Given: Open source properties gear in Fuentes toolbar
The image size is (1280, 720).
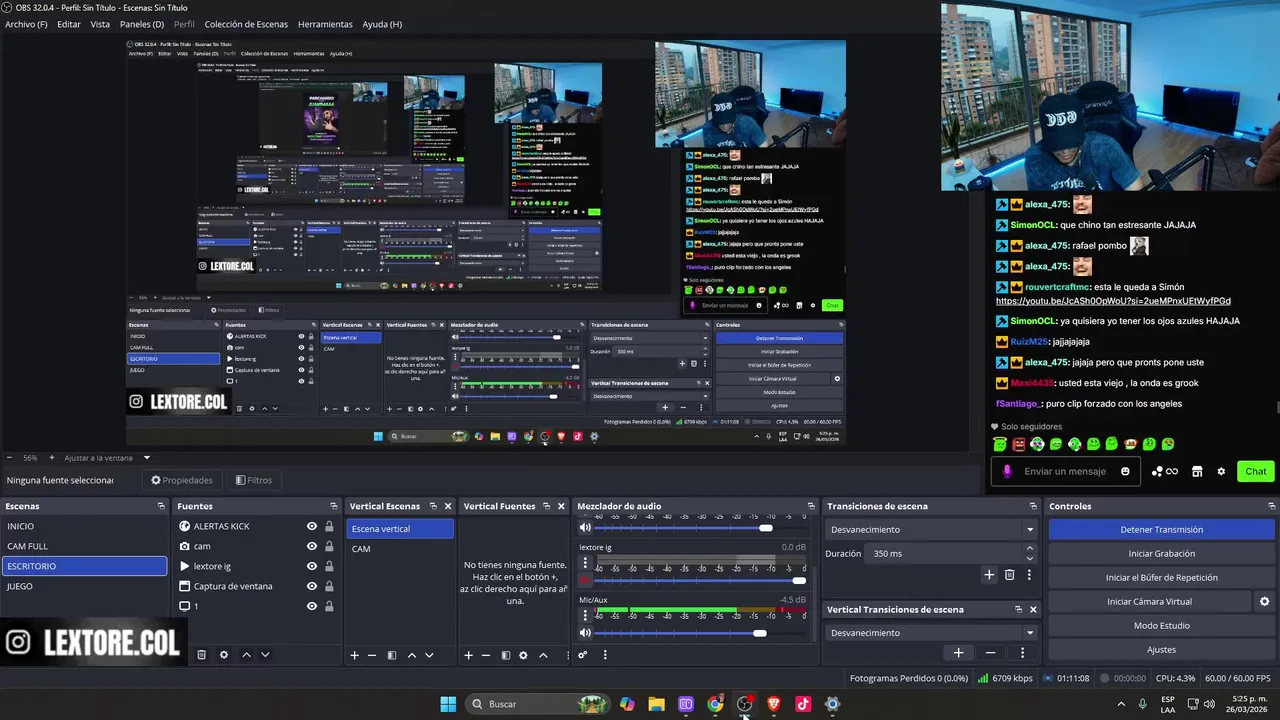Looking at the screenshot, I should pyautogui.click(x=224, y=655).
